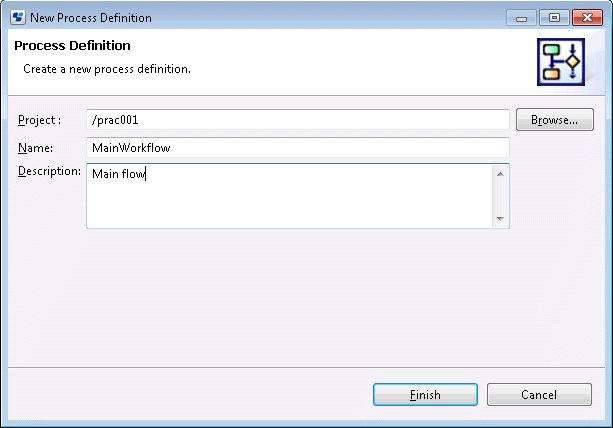The image size is (613, 428).
Task: Place cursor in the Description text area
Action: click(x=288, y=195)
